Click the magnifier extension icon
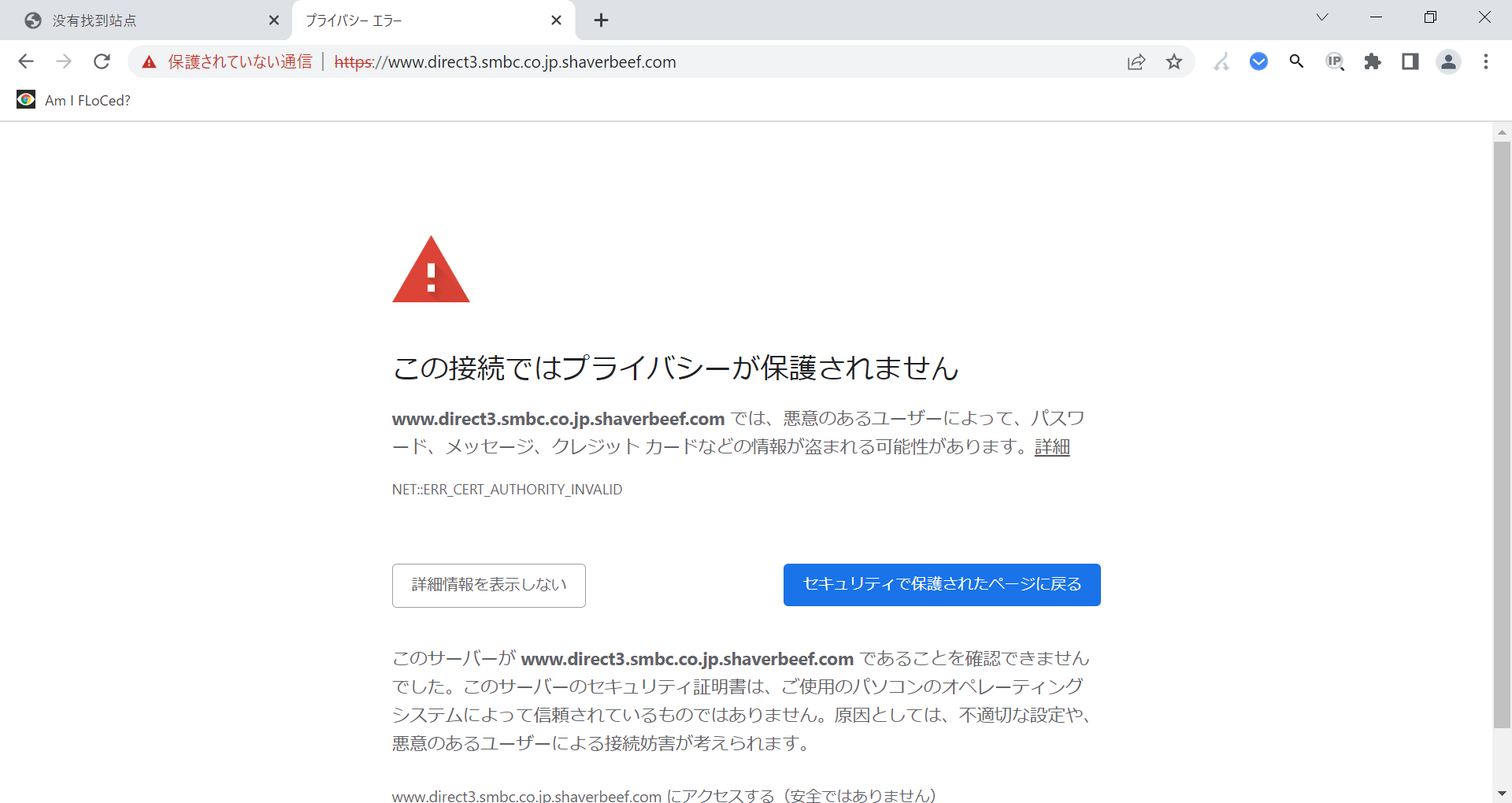 pyautogui.click(x=1296, y=61)
